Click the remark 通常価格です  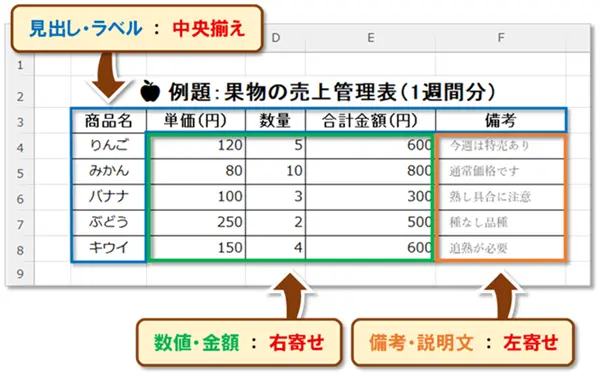tap(484, 171)
